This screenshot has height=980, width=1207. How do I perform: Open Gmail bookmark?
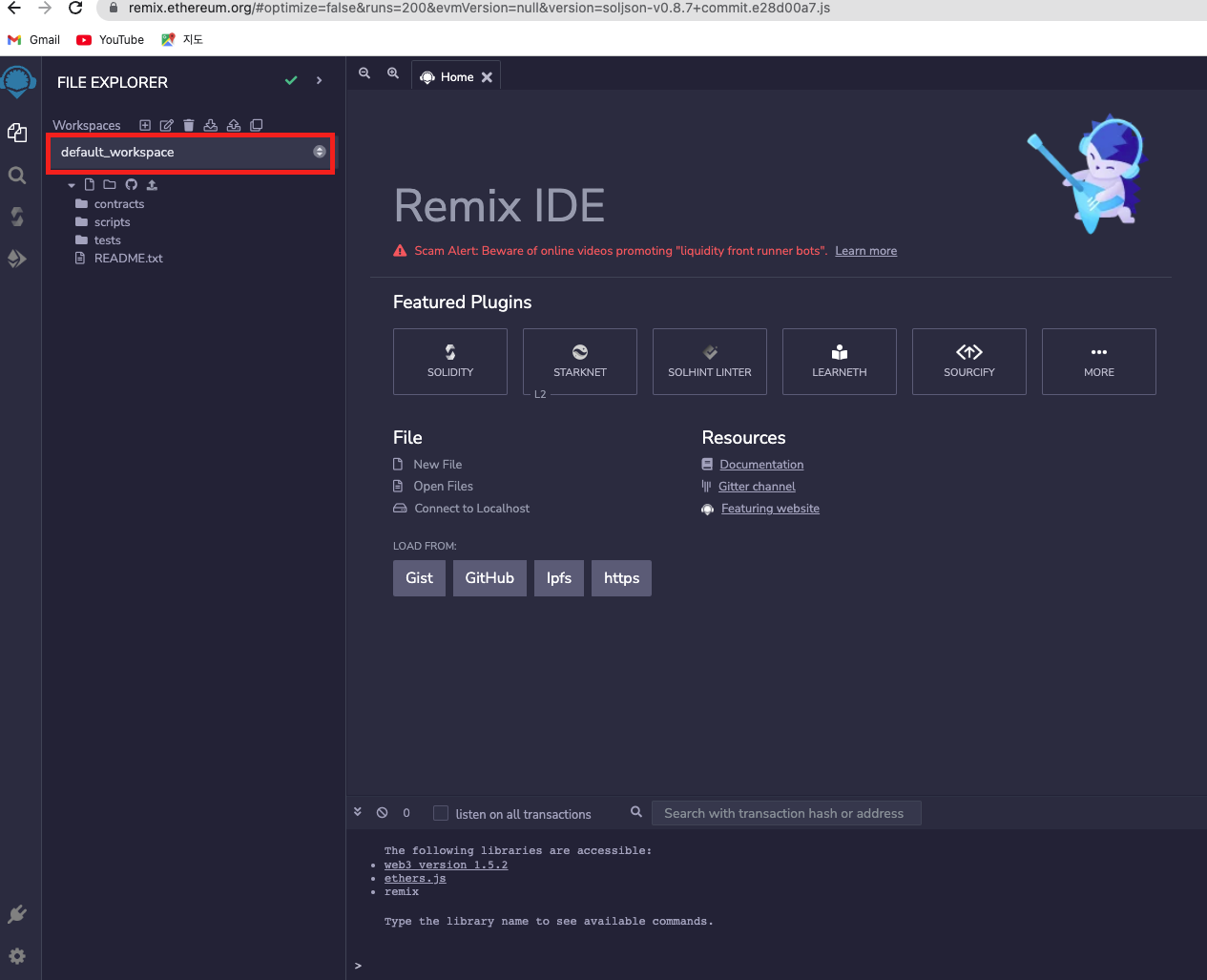point(34,40)
